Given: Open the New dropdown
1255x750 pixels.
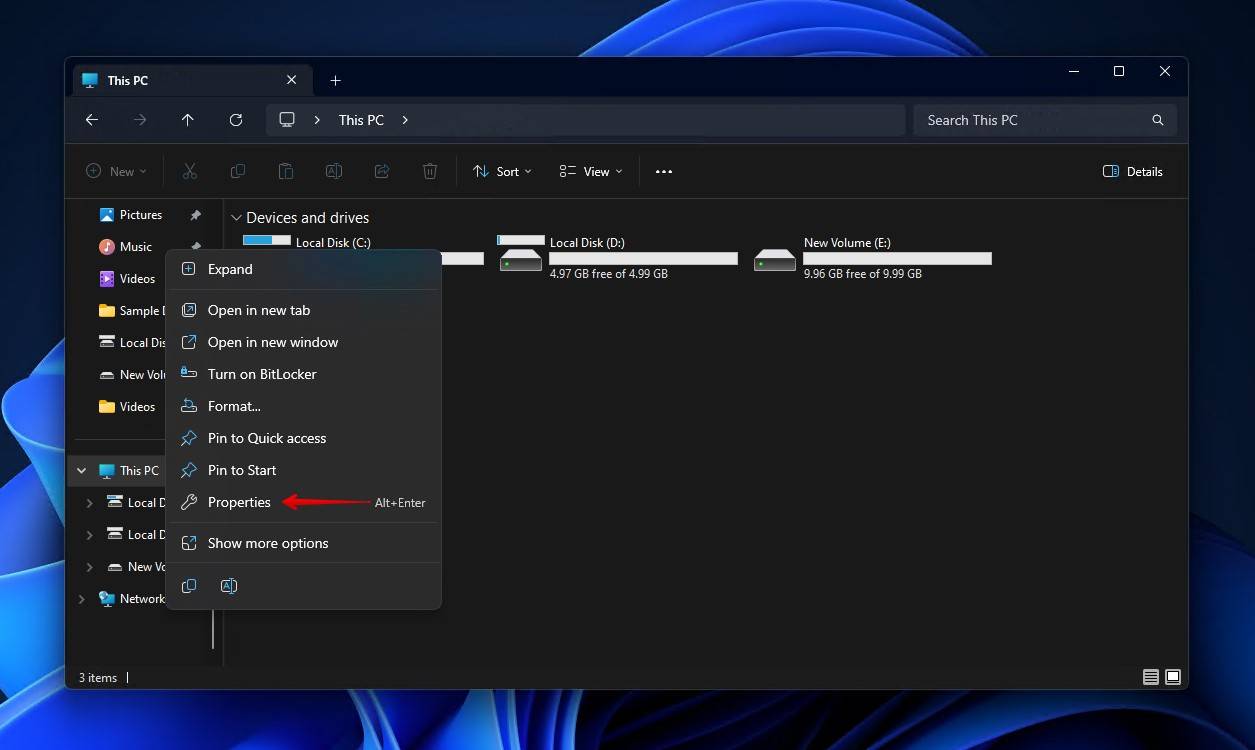Looking at the screenshot, I should tap(116, 171).
